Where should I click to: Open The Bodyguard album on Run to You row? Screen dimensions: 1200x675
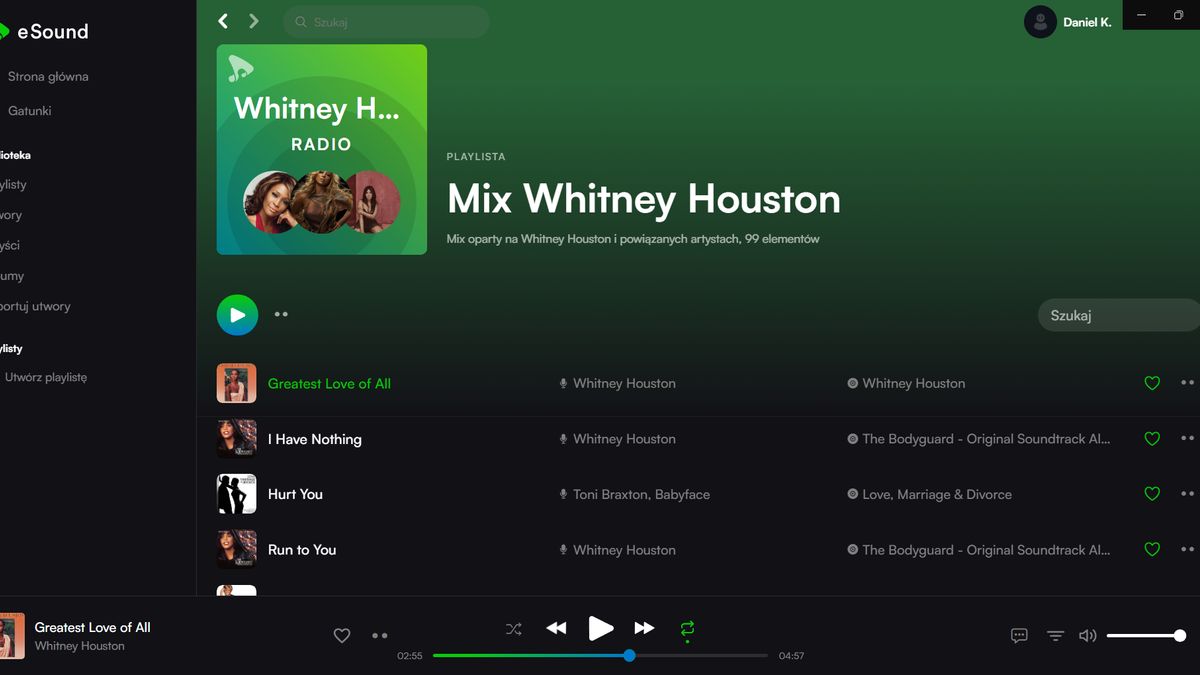tap(986, 550)
